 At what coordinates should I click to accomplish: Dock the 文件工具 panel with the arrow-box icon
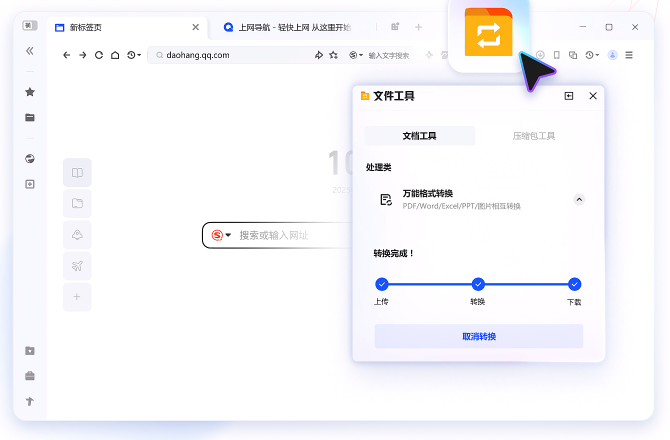[569, 96]
